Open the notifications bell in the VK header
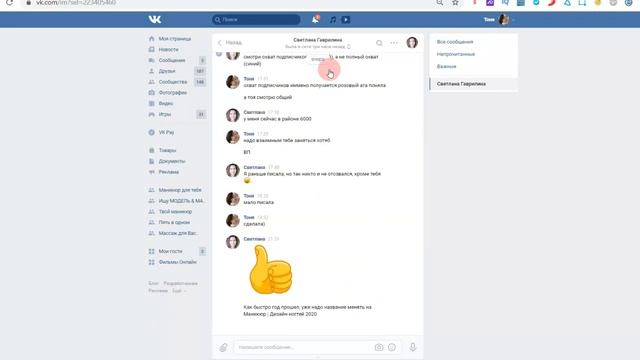Image resolution: width=640 pixels, height=360 pixels. [315, 19]
